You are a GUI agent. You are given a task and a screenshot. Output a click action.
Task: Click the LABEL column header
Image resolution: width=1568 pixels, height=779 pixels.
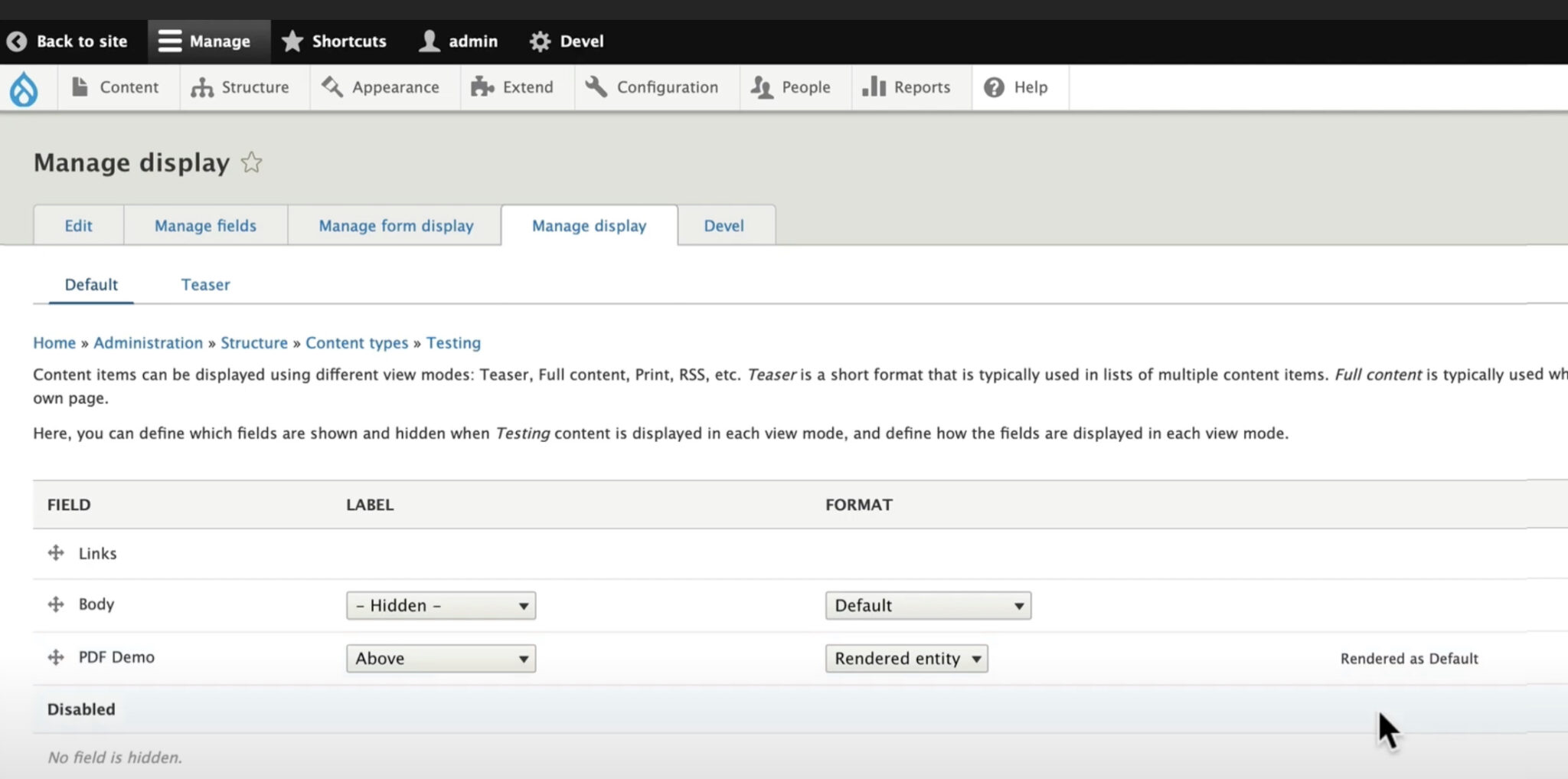coord(370,505)
